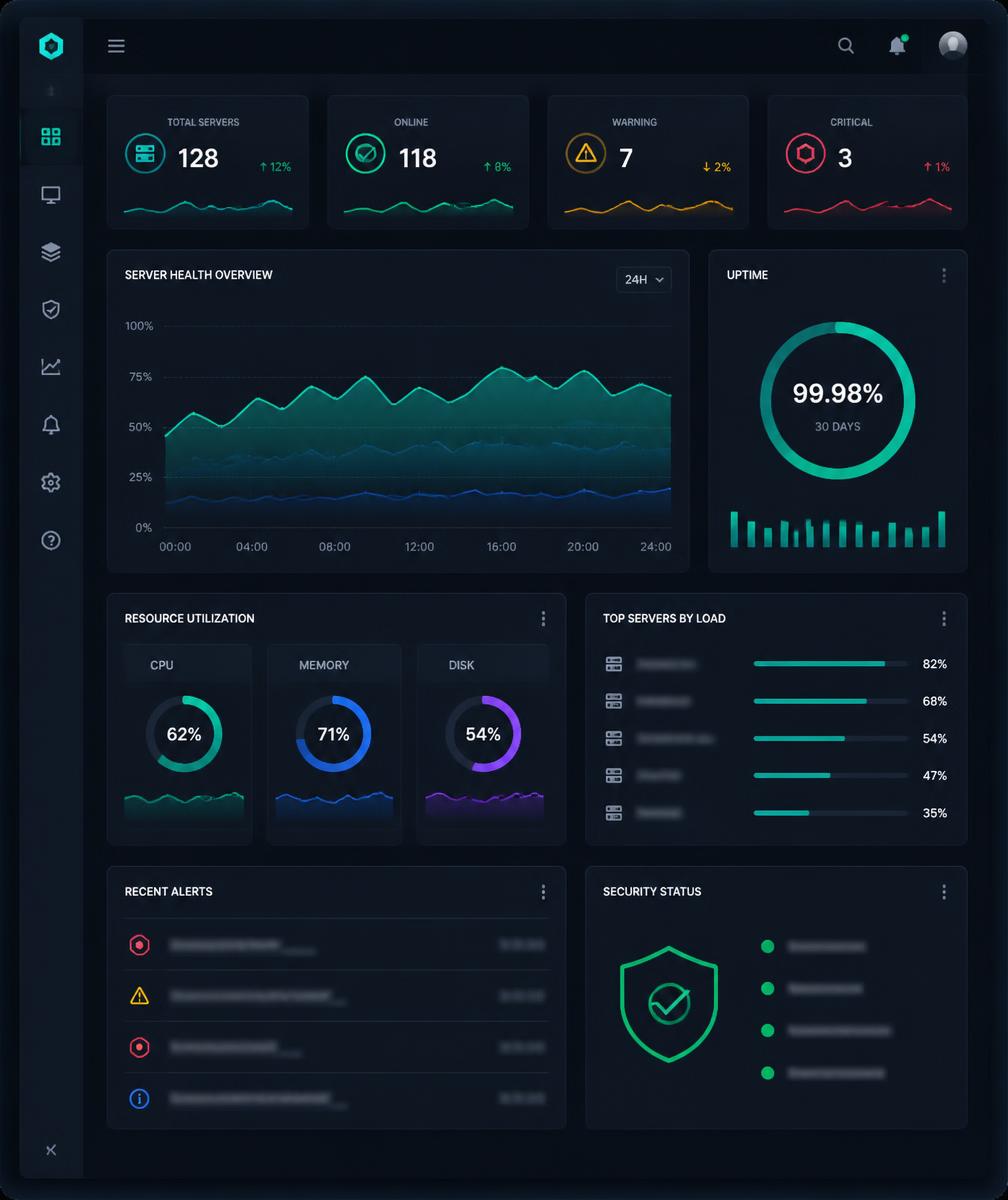Click the 35% load value

pyautogui.click(x=935, y=813)
